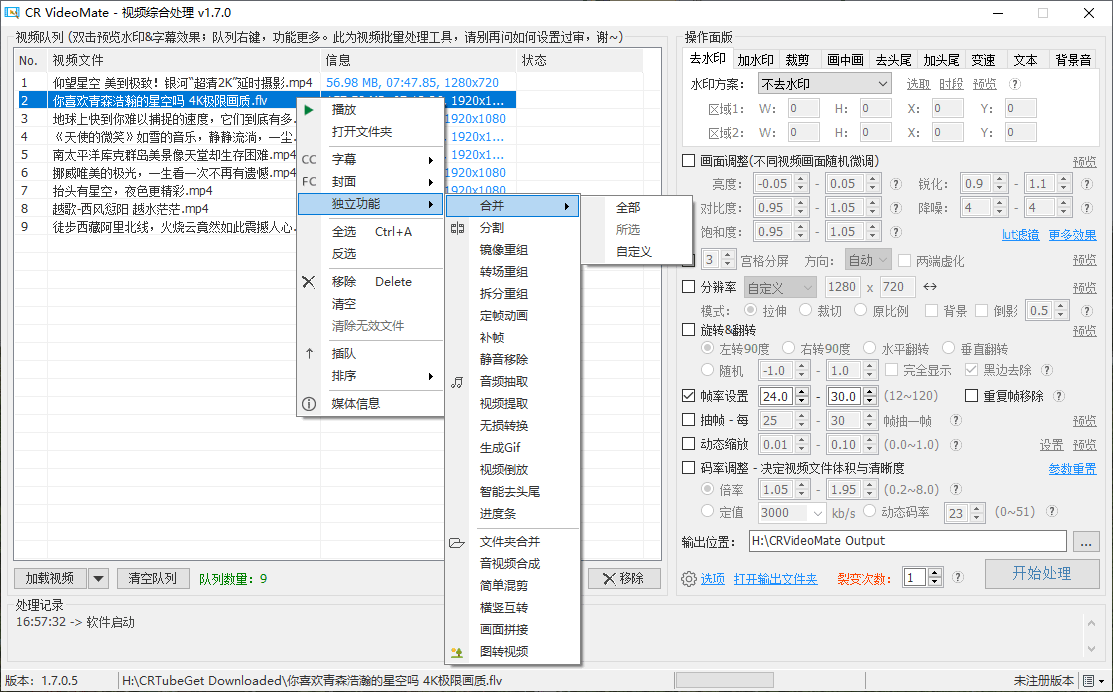Enable the 画面调整 checkbox
This screenshot has width=1113, height=692.
[x=688, y=160]
